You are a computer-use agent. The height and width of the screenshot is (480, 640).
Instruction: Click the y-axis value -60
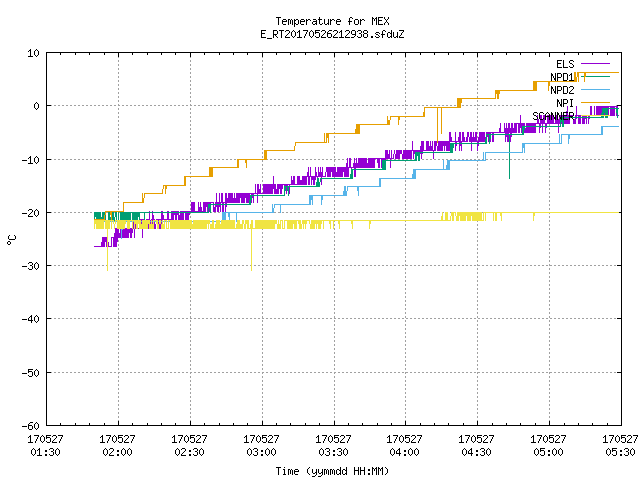point(31,426)
